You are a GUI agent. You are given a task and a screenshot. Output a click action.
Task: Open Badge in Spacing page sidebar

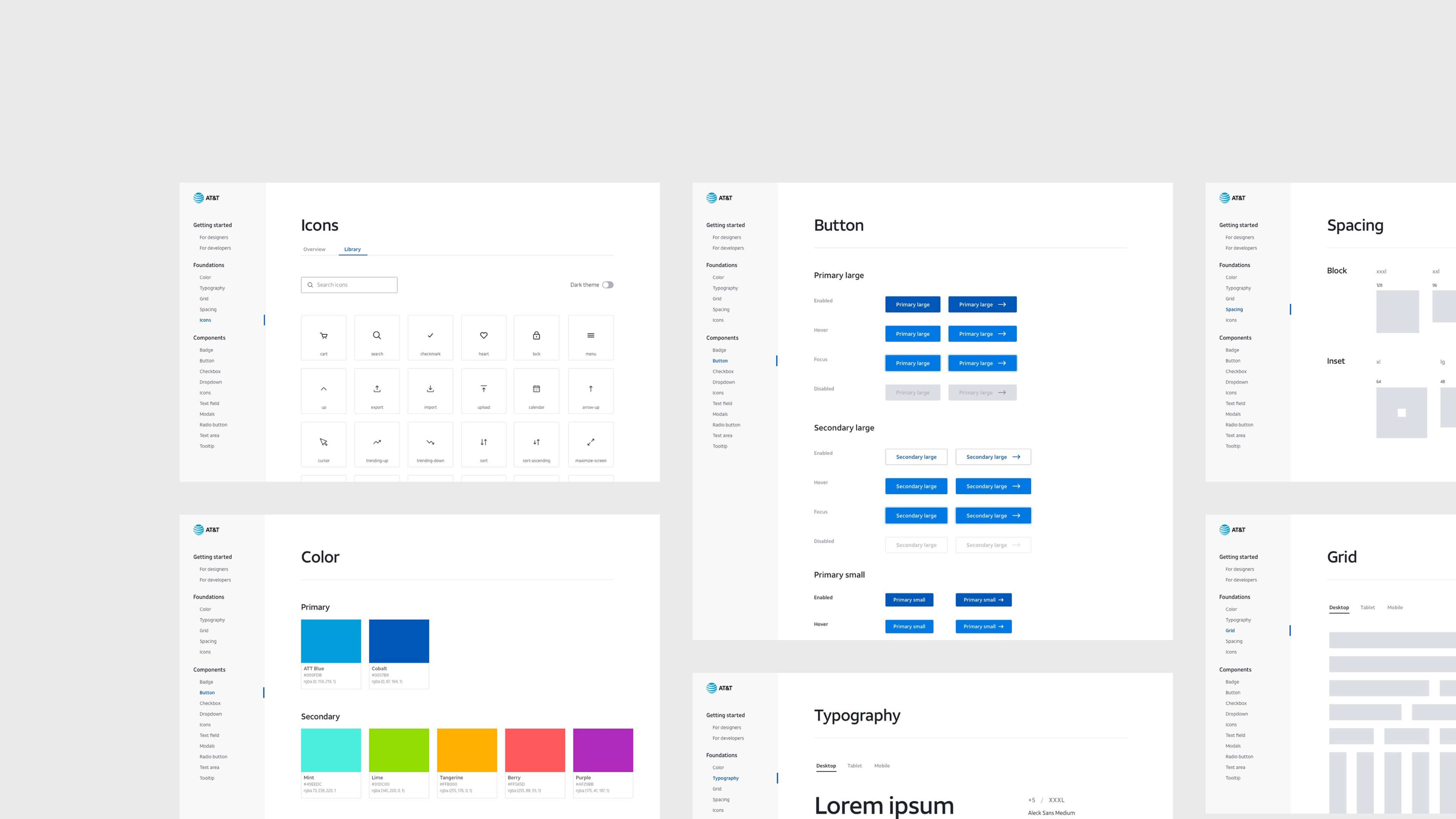coord(1232,350)
